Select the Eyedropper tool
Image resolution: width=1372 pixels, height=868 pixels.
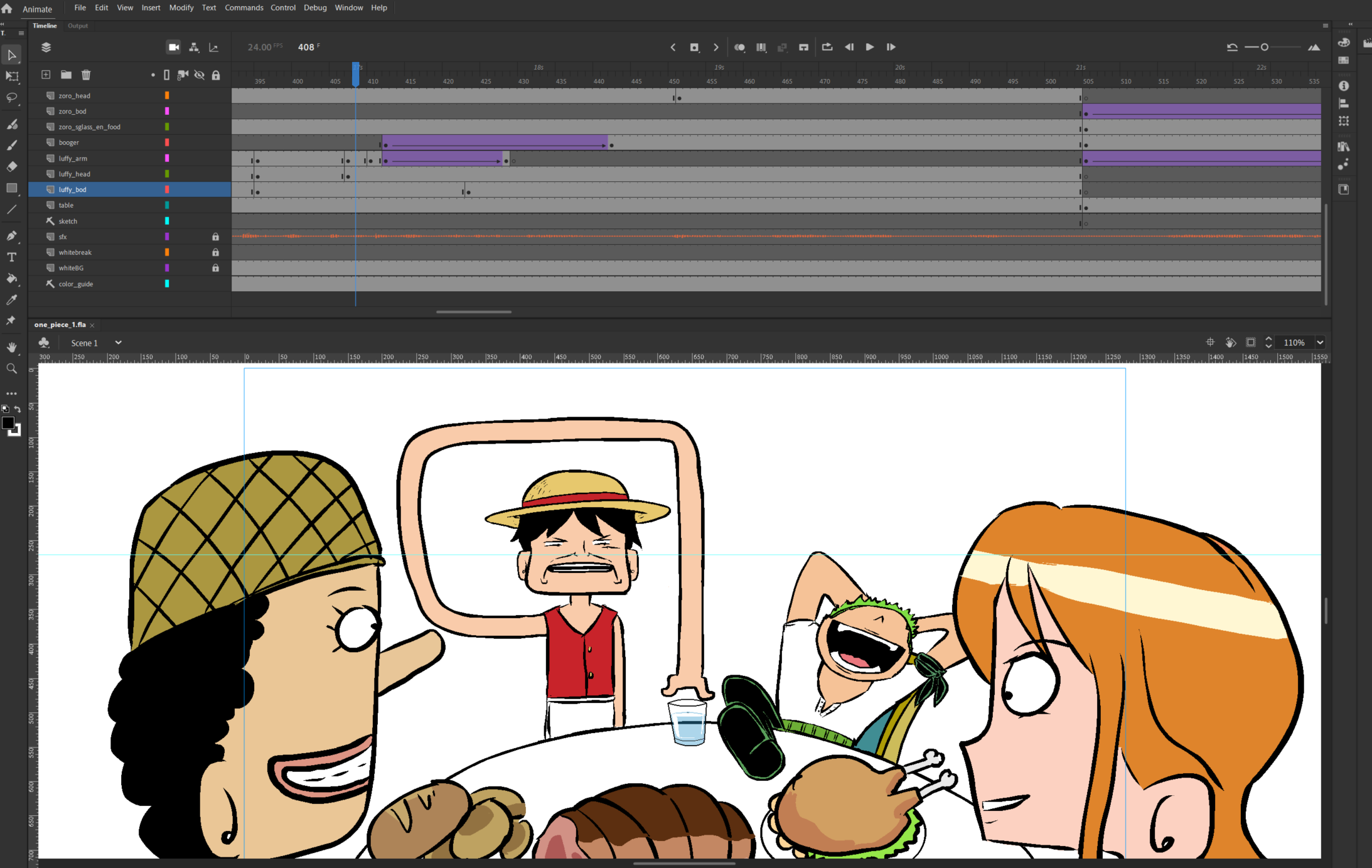coord(11,300)
